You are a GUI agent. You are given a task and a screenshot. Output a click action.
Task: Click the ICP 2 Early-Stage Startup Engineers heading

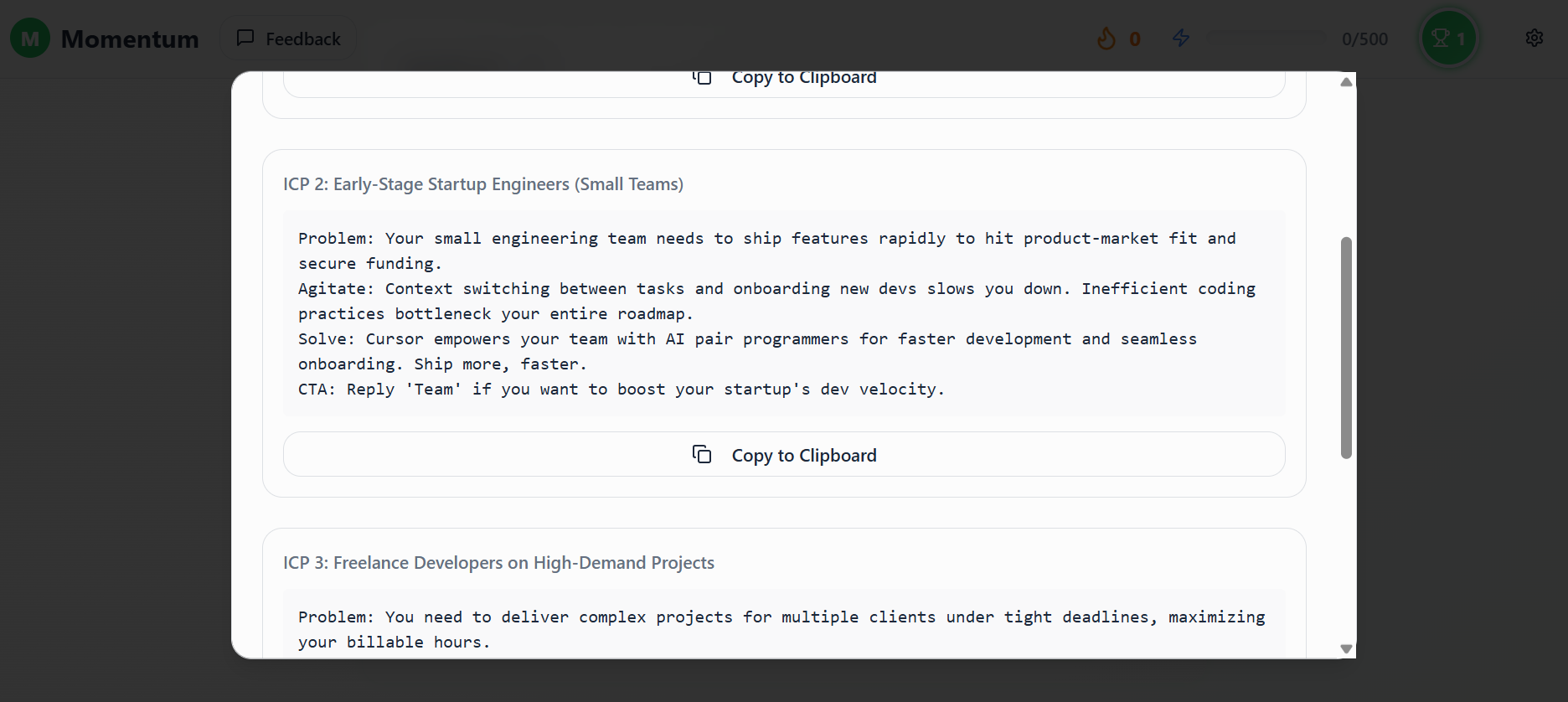tap(483, 184)
